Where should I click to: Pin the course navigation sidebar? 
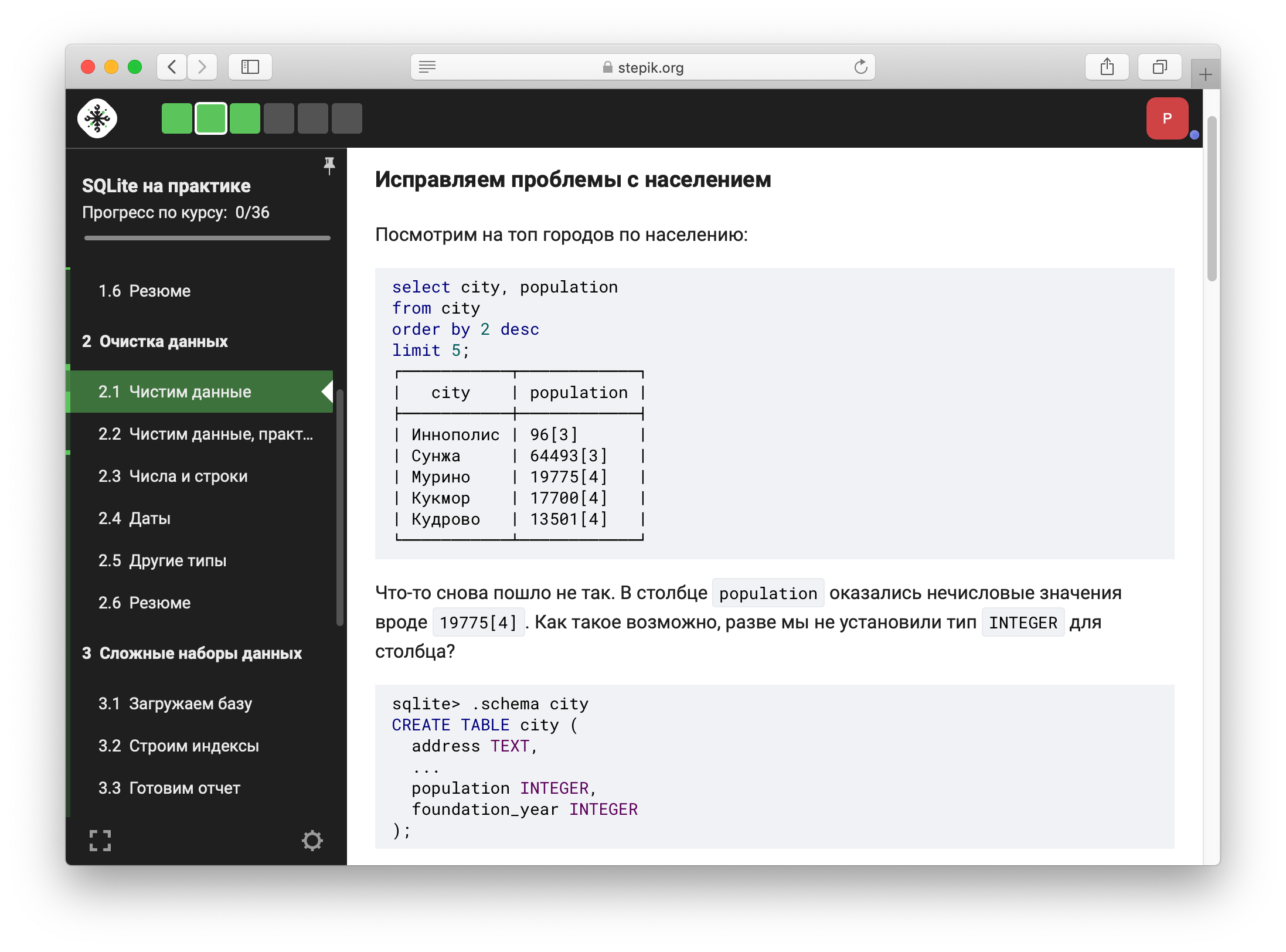329,165
